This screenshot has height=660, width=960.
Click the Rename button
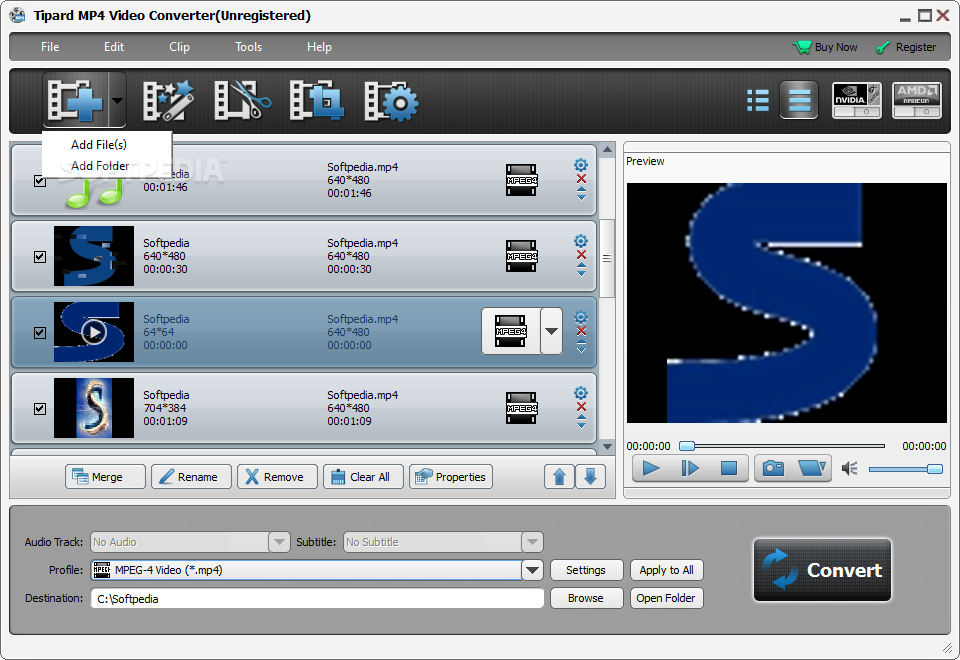coord(191,476)
